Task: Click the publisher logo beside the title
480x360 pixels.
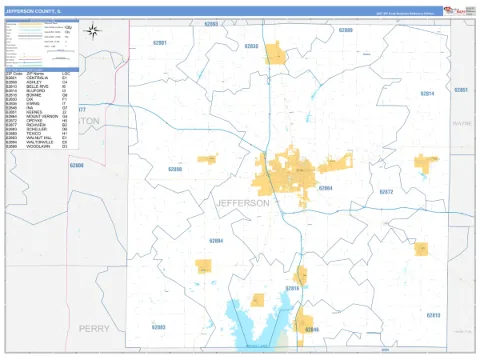Action: coord(460,11)
